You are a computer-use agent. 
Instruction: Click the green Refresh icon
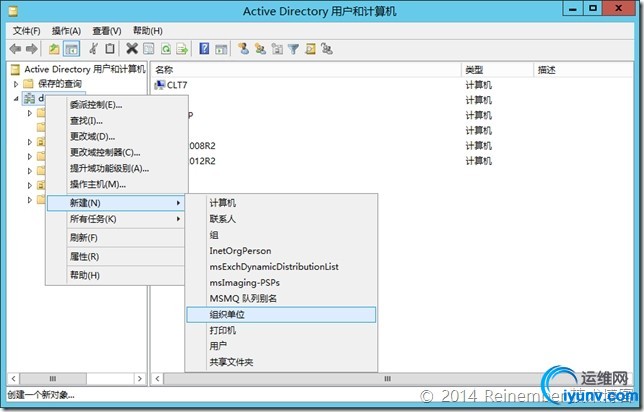coord(166,49)
